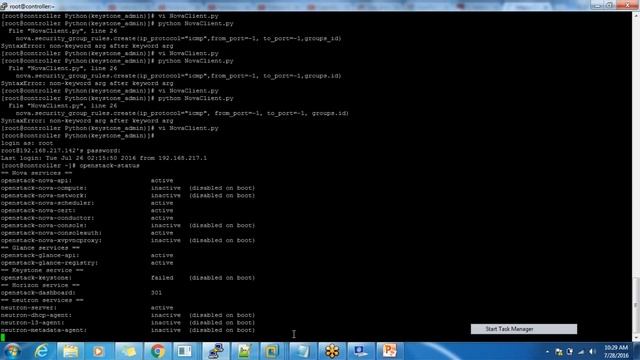Screen dimensions: 640x360
Task: Open Windows Explorer folder icon in taskbar
Action: pos(70,351)
